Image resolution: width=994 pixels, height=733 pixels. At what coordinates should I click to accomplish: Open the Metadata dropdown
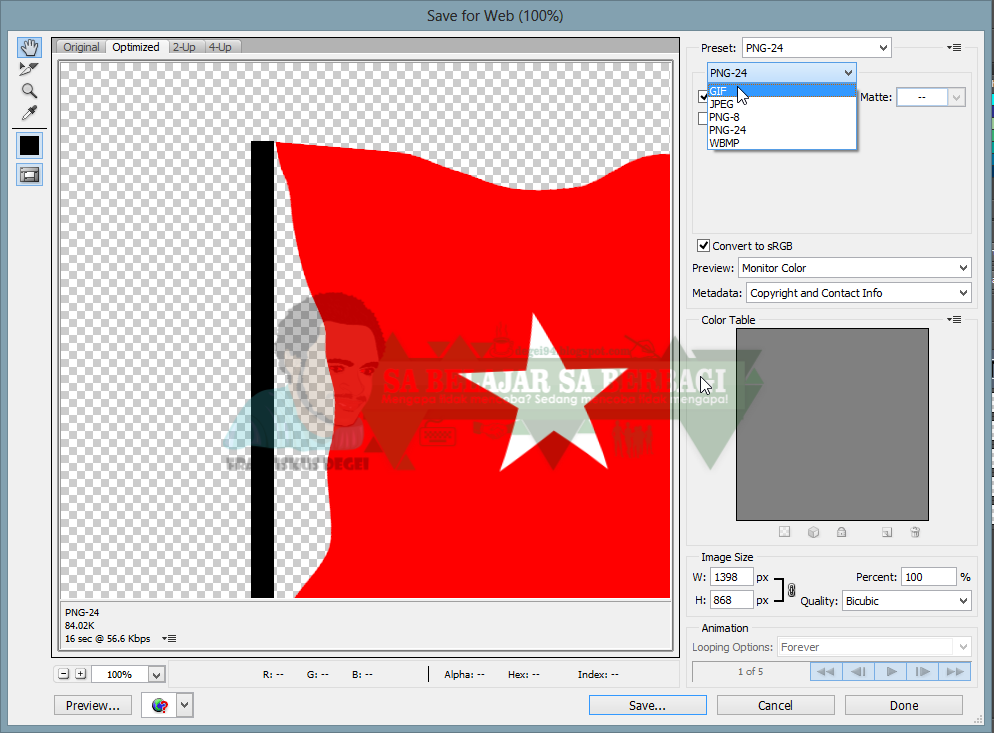858,293
